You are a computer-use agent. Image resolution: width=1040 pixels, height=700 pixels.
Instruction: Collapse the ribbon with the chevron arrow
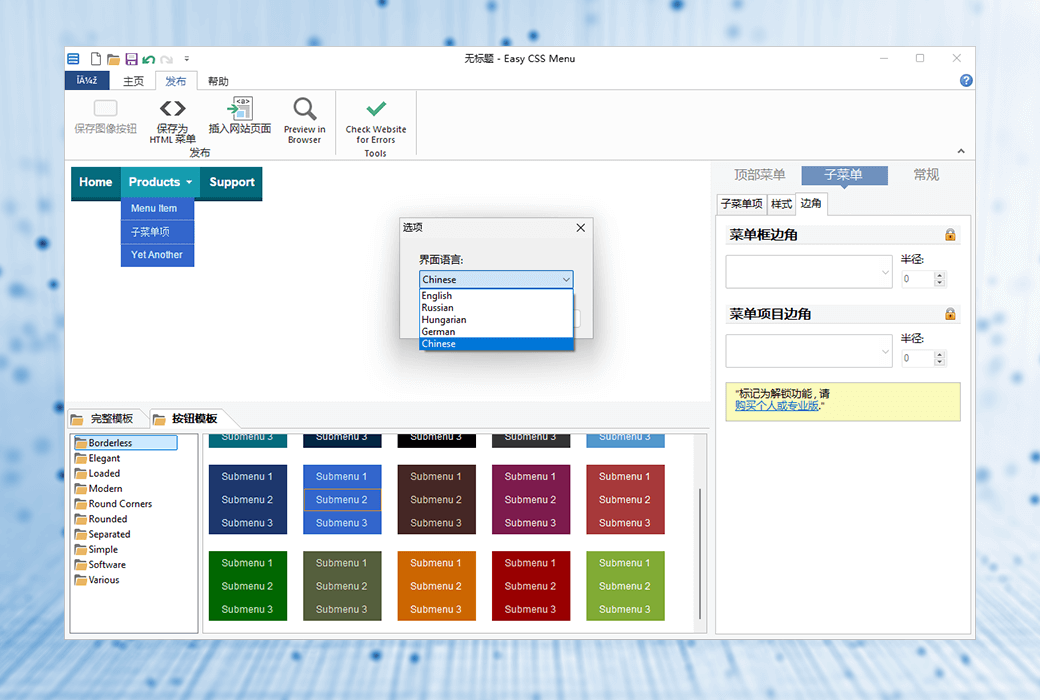pos(960,151)
